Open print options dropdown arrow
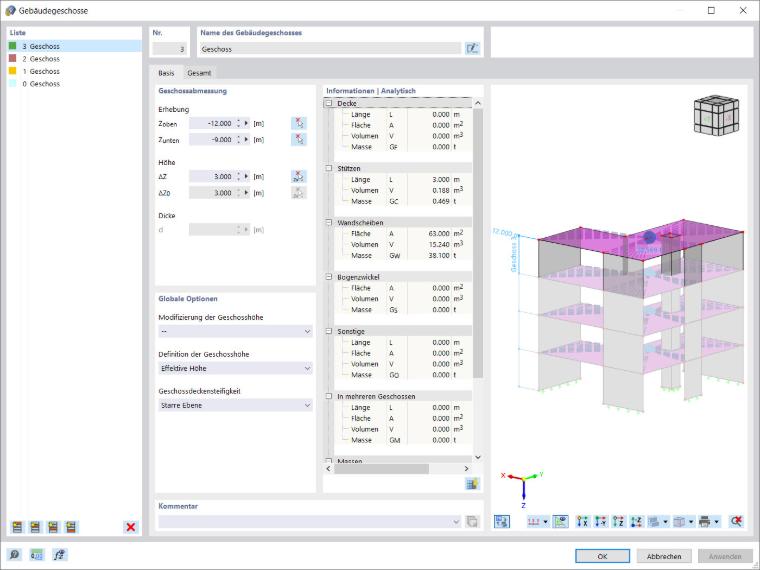The image size is (760, 570). tap(717, 522)
